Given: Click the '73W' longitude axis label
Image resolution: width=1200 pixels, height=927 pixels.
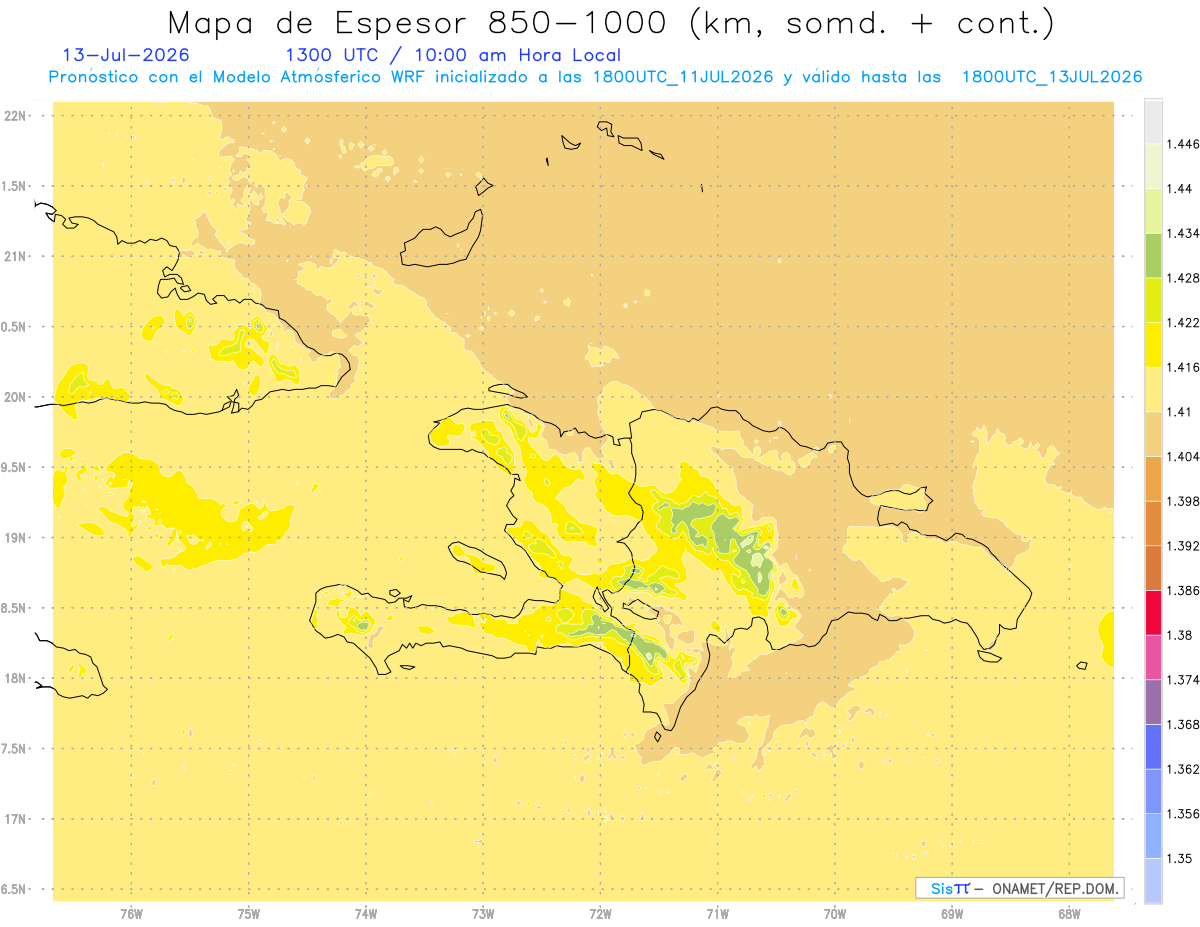Looking at the screenshot, I should tap(483, 914).
